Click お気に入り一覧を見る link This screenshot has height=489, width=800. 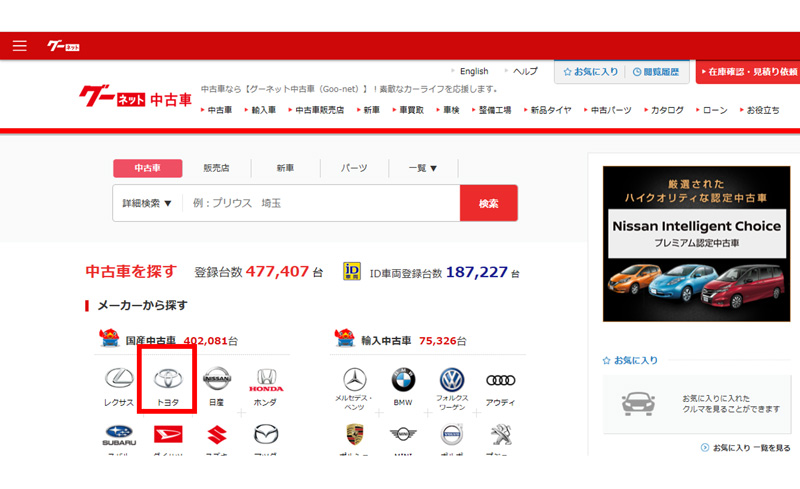coord(751,448)
